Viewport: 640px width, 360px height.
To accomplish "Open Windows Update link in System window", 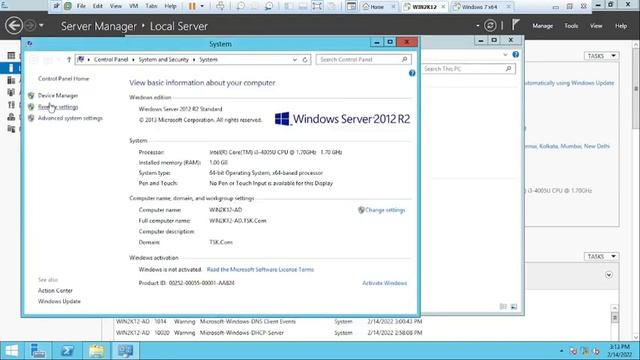I will (59, 301).
